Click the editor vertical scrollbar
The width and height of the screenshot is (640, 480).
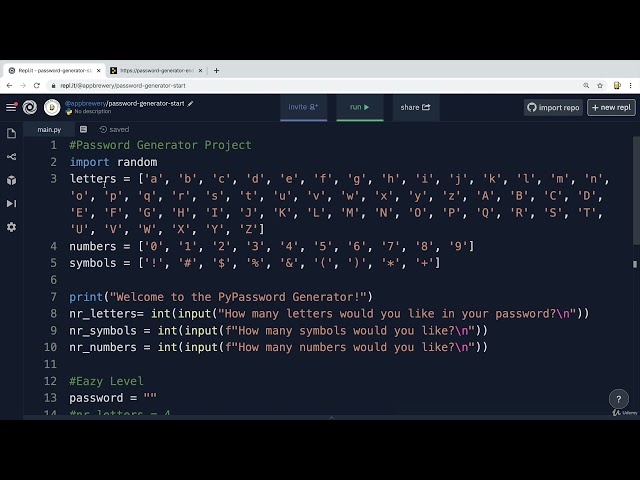[636, 191]
